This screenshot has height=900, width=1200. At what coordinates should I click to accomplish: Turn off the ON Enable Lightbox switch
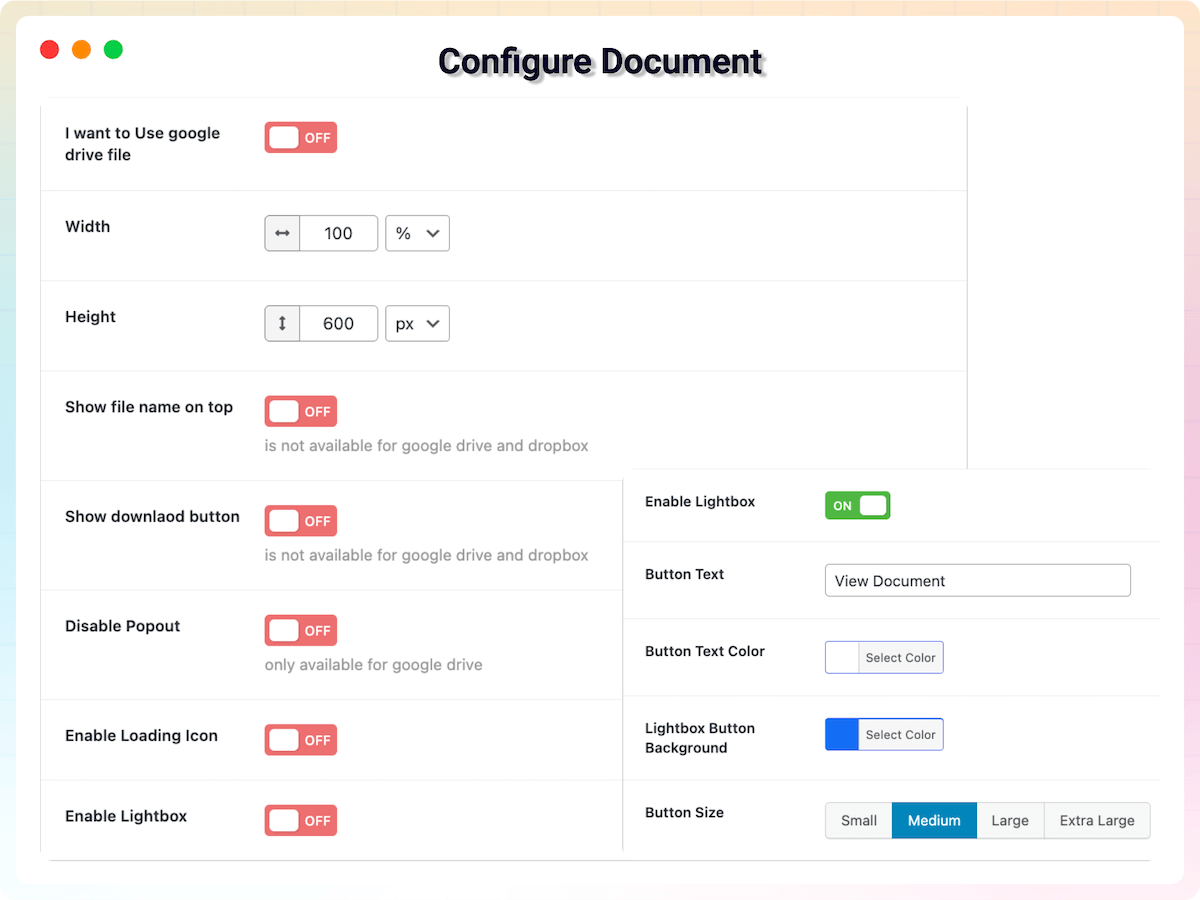[x=857, y=505]
